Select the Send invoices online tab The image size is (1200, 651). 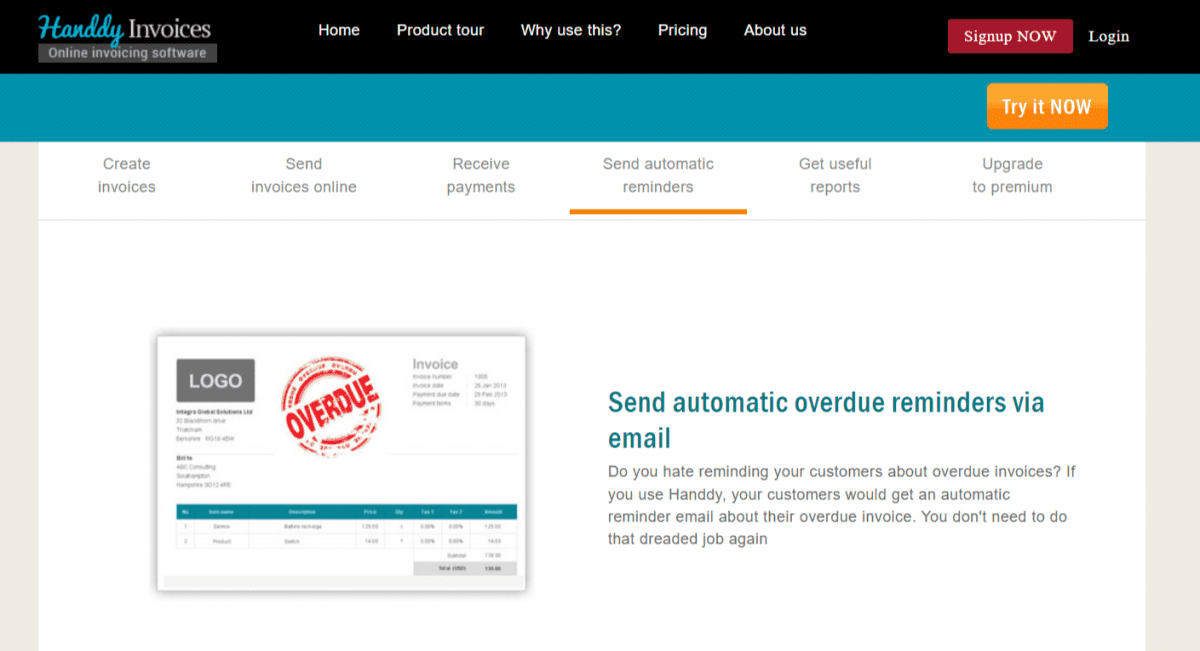(x=303, y=176)
